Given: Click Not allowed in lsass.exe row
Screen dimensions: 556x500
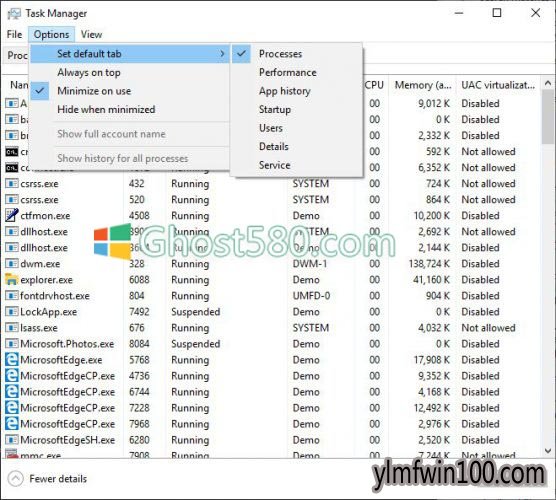Looking at the screenshot, I should [x=488, y=328].
